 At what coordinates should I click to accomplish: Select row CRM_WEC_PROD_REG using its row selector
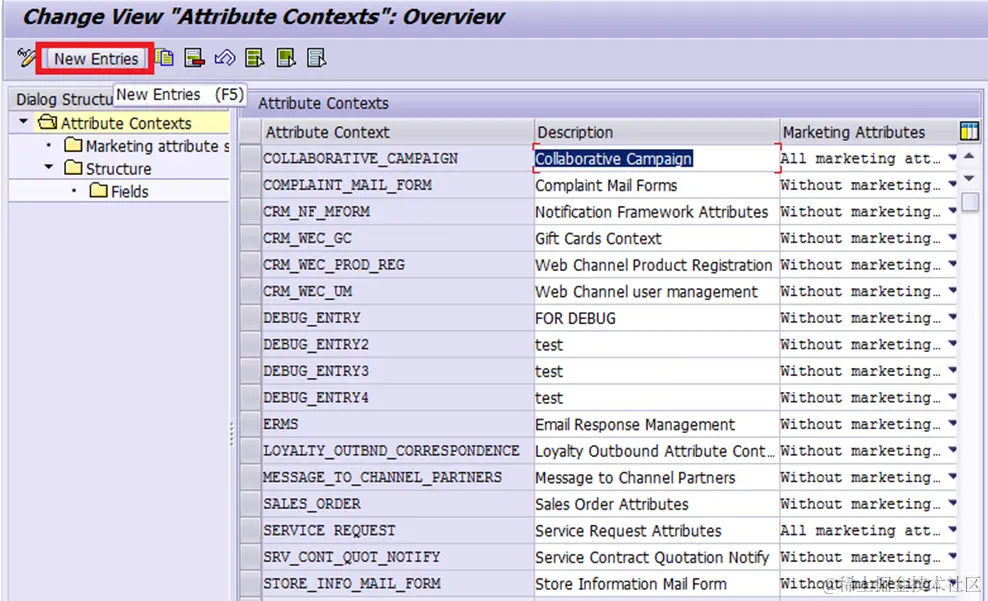[x=251, y=265]
